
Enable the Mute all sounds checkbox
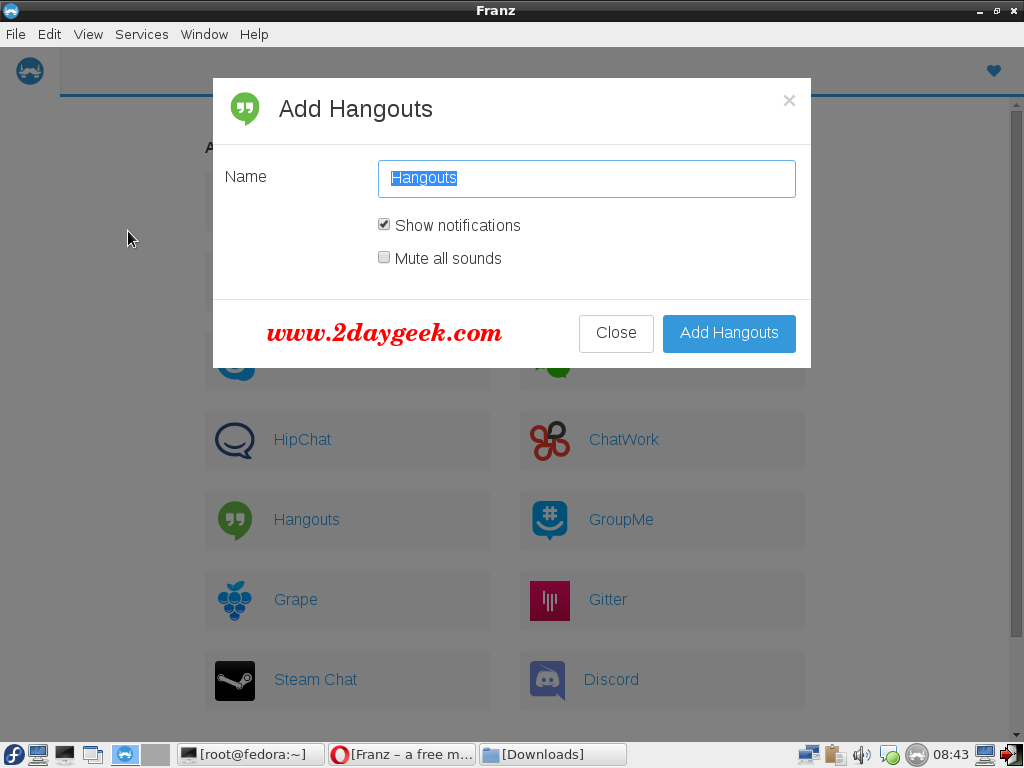point(384,257)
